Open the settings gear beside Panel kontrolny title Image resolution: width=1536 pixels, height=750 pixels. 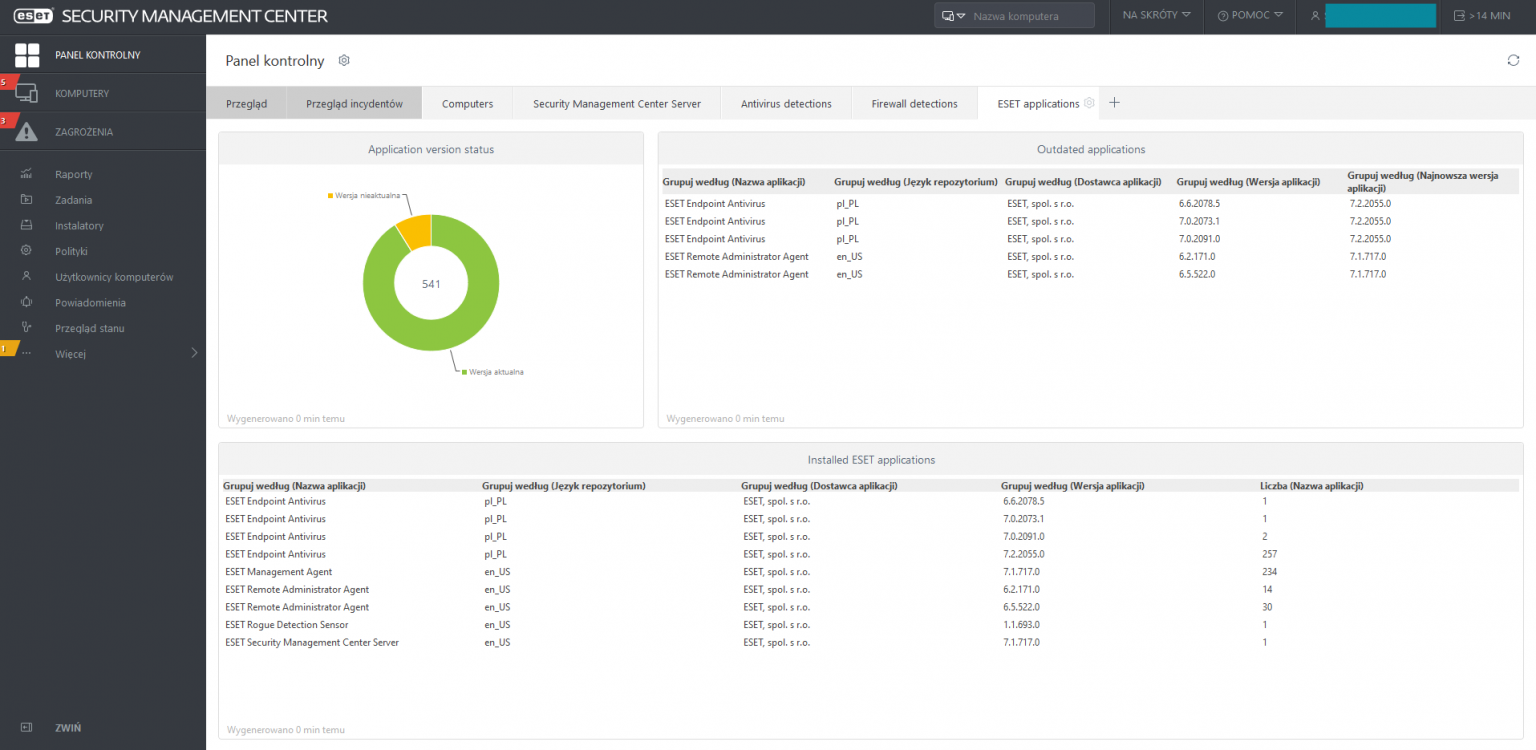(344, 61)
